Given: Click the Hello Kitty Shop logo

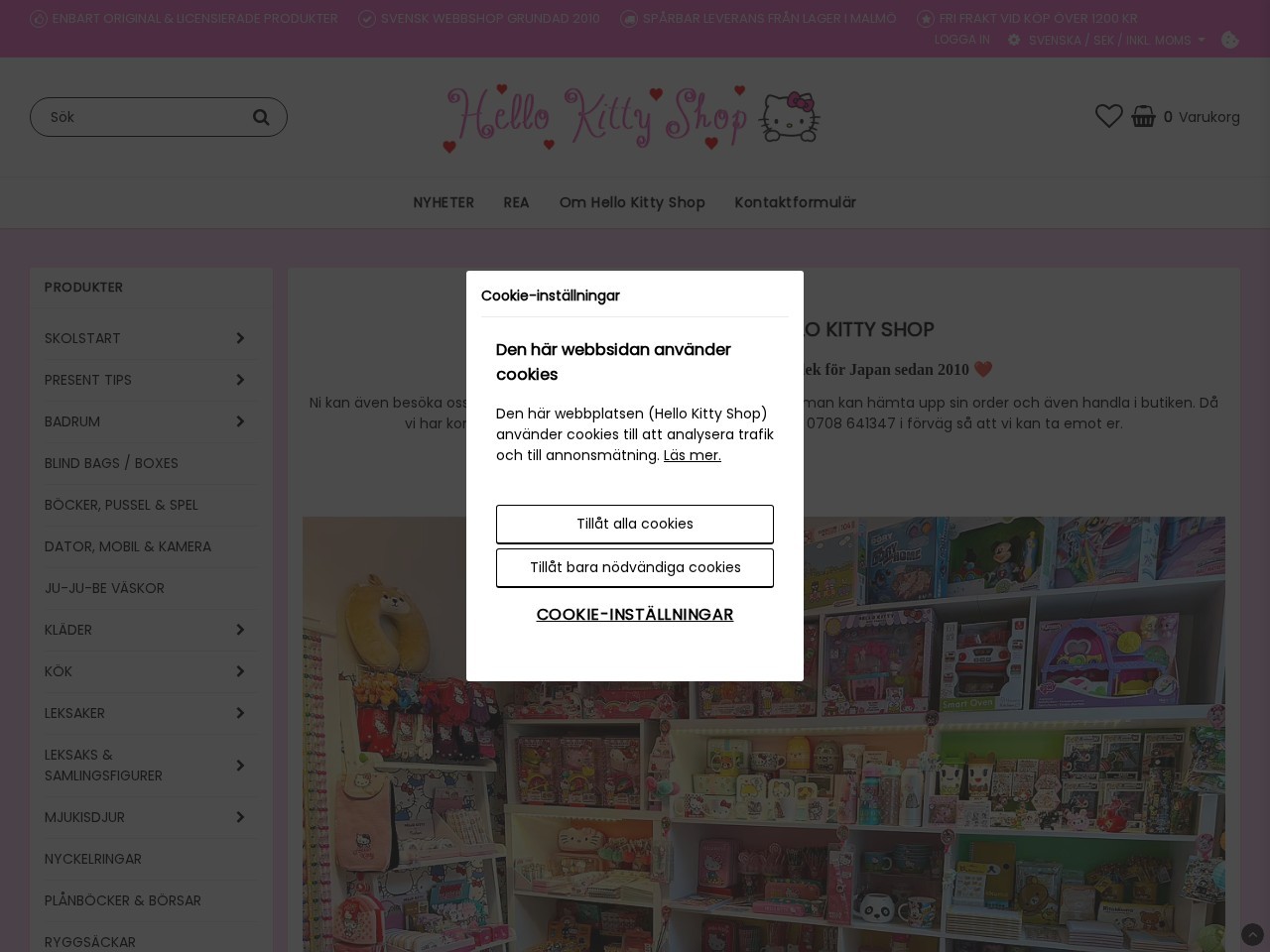Looking at the screenshot, I should coord(632,116).
